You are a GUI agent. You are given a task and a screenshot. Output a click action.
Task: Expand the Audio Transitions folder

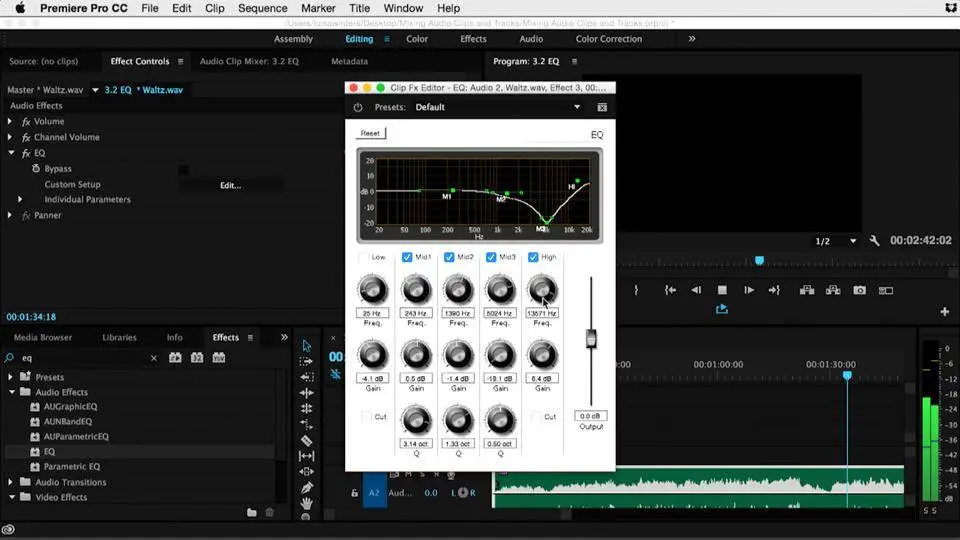pos(10,482)
